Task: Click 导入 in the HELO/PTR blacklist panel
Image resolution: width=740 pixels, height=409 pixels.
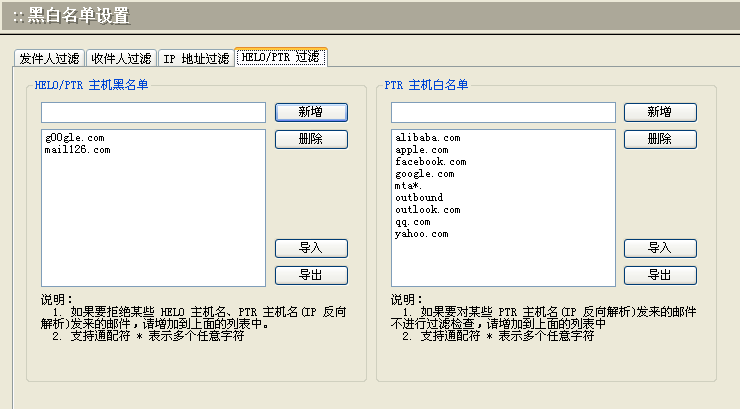Action: (x=311, y=248)
